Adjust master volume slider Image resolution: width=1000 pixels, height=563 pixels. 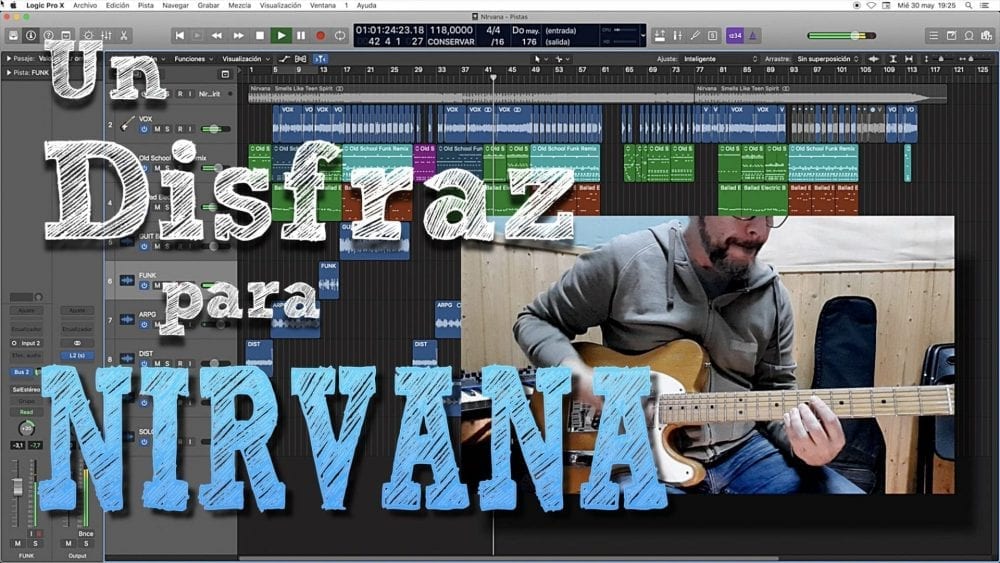pyautogui.click(x=841, y=36)
